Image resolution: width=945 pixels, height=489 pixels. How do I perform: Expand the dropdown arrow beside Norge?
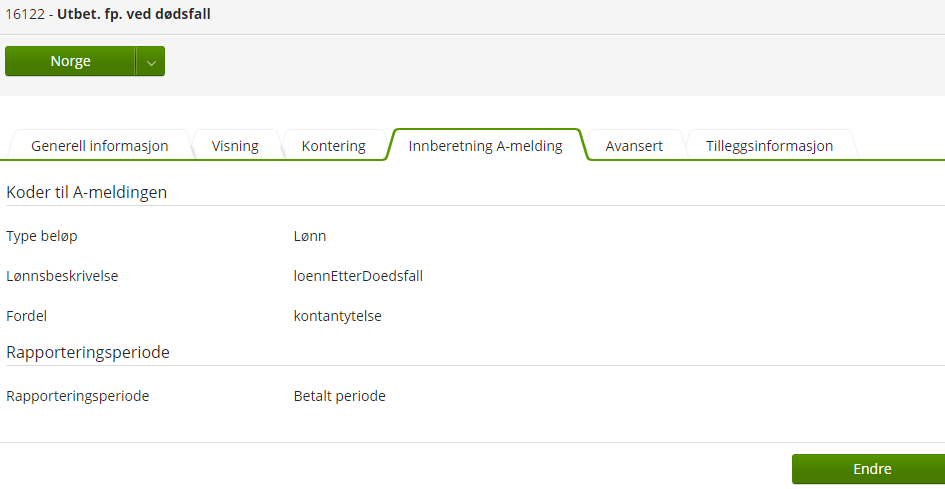click(151, 61)
